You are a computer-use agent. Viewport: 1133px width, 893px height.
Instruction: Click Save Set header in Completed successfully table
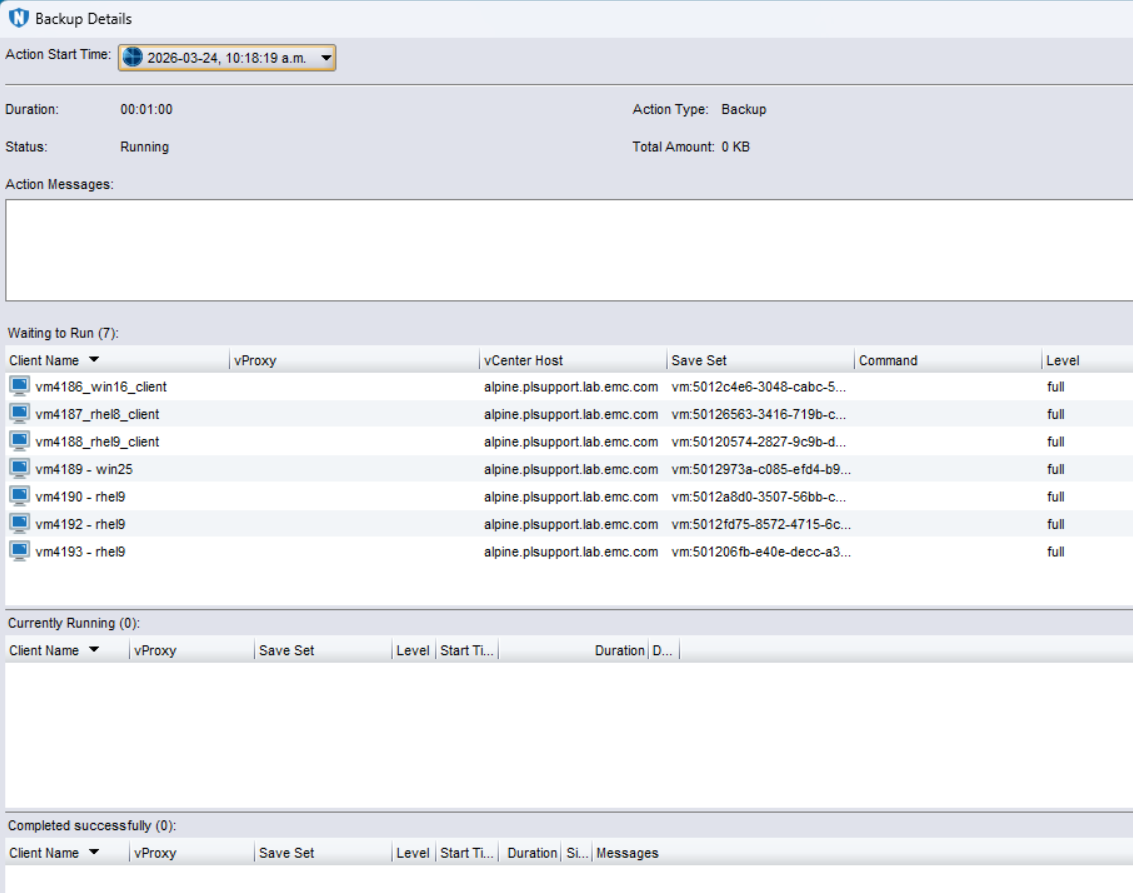tap(287, 853)
